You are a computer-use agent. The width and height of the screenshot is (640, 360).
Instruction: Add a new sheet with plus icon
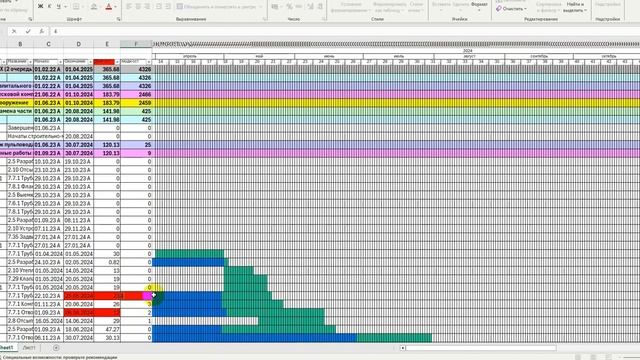coord(56,348)
